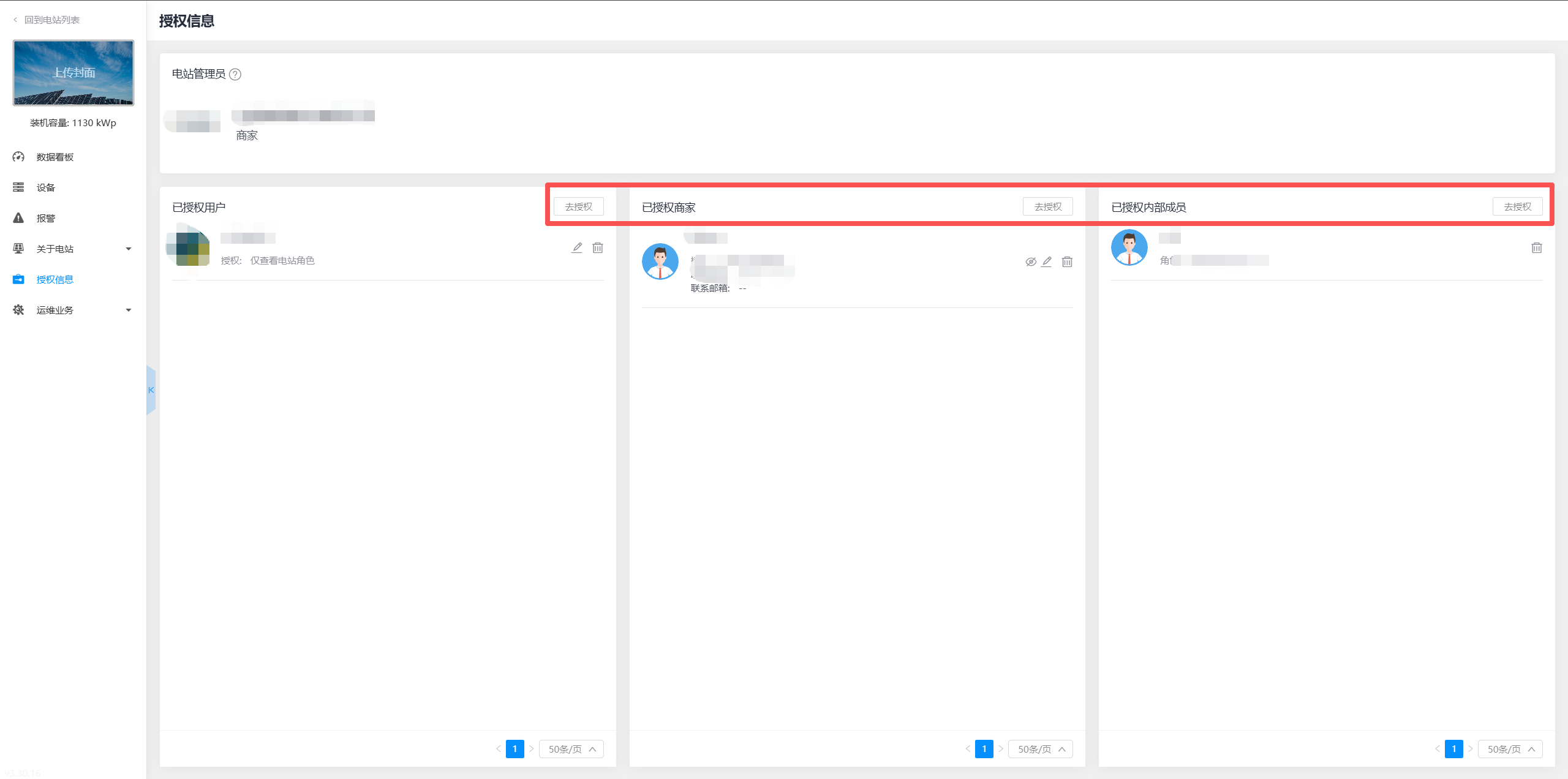Open the 设备 devices menu
This screenshot has height=779, width=1568.
click(46, 187)
